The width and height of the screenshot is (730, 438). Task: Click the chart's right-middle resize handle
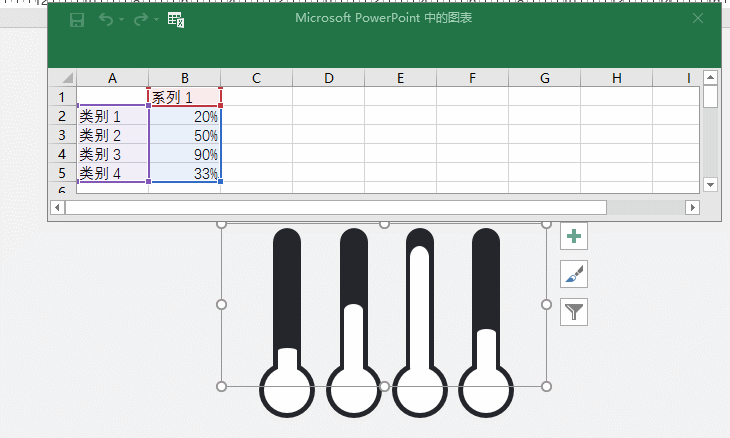coord(547,304)
